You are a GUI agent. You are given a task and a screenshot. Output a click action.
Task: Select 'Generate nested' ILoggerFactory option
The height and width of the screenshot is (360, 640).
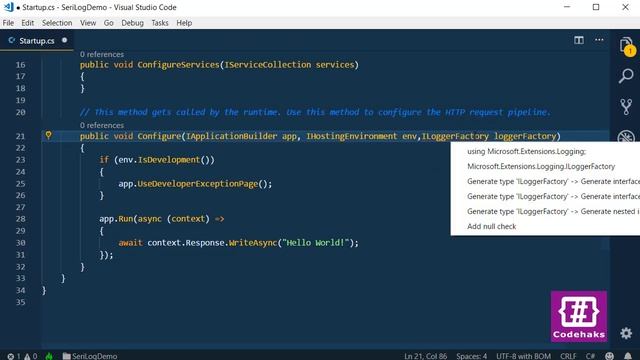tap(553, 211)
